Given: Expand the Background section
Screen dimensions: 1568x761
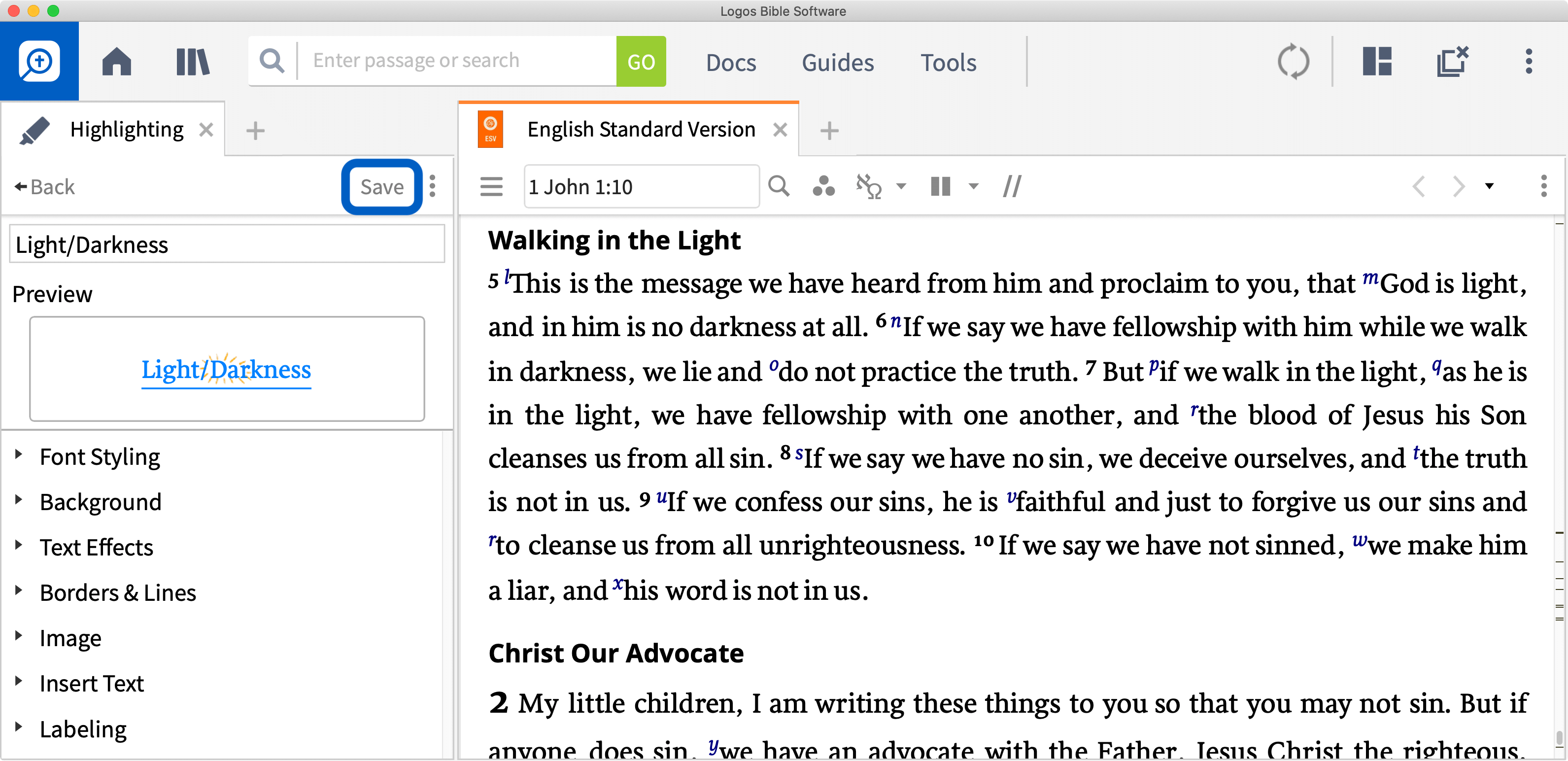Looking at the screenshot, I should pos(18,500).
